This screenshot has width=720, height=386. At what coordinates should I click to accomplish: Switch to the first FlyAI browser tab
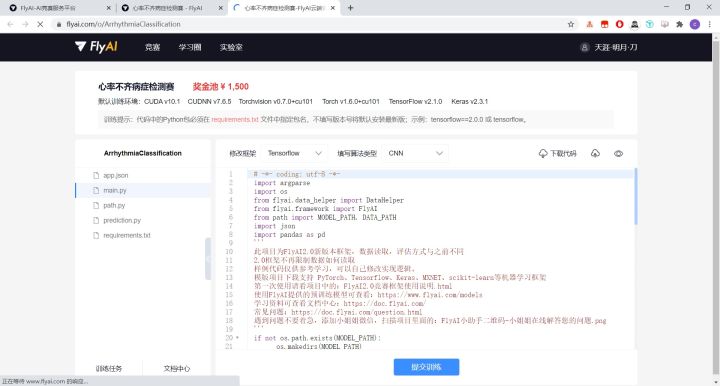57,8
